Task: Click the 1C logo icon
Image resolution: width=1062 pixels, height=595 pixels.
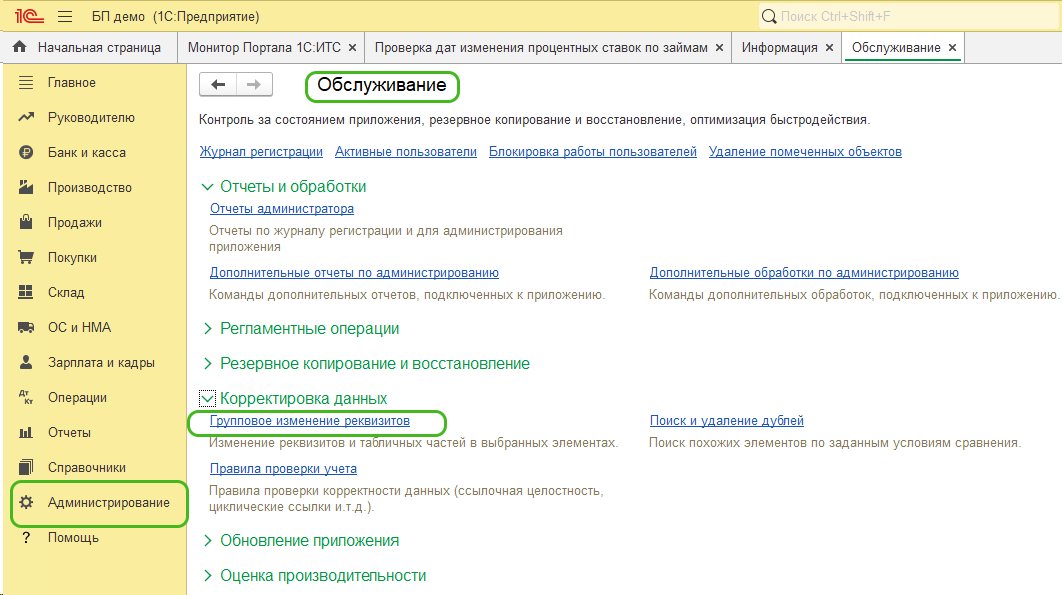Action: (x=25, y=16)
